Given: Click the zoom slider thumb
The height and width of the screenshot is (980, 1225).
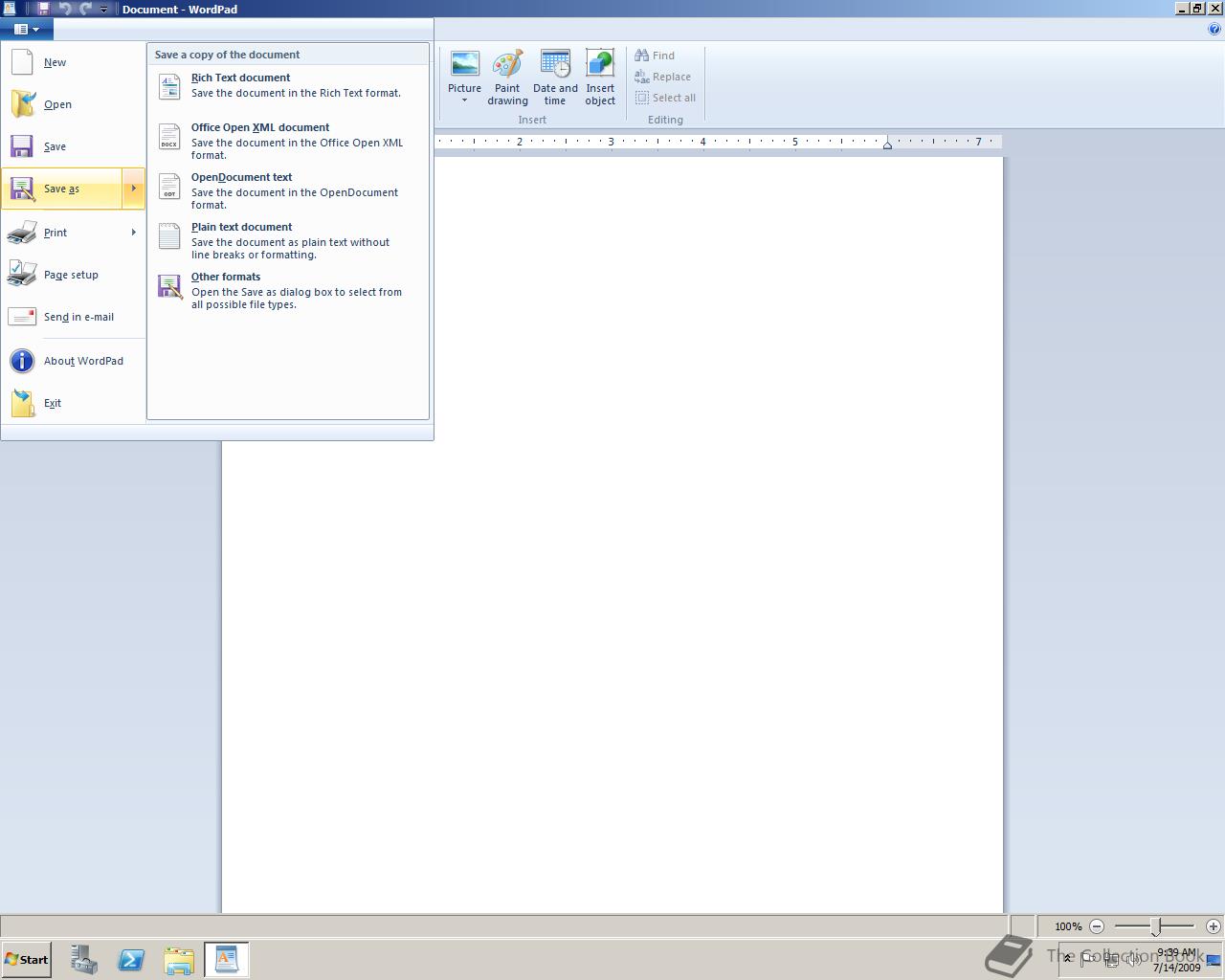Looking at the screenshot, I should pos(1156,926).
